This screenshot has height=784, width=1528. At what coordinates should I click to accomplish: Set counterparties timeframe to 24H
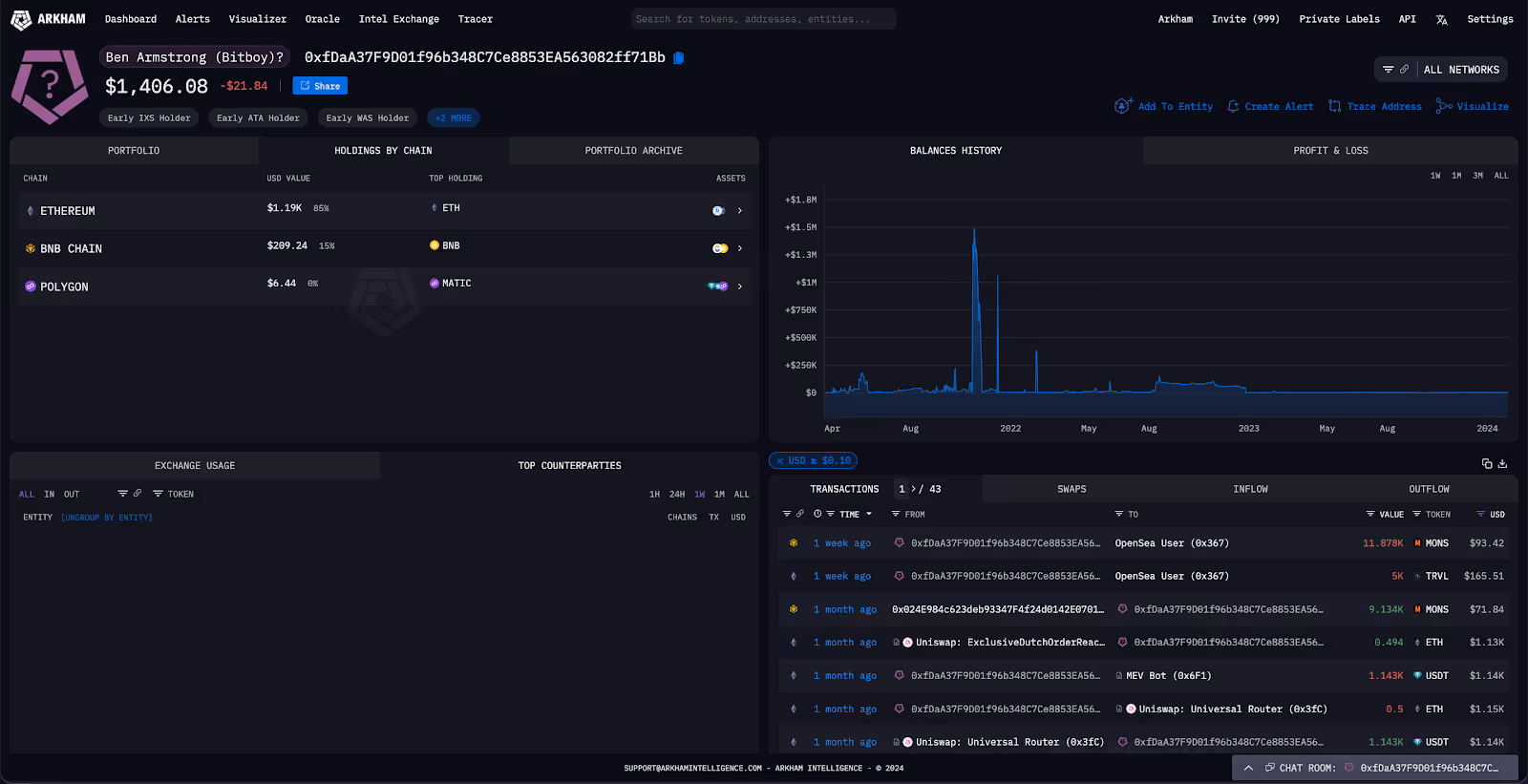pos(677,495)
